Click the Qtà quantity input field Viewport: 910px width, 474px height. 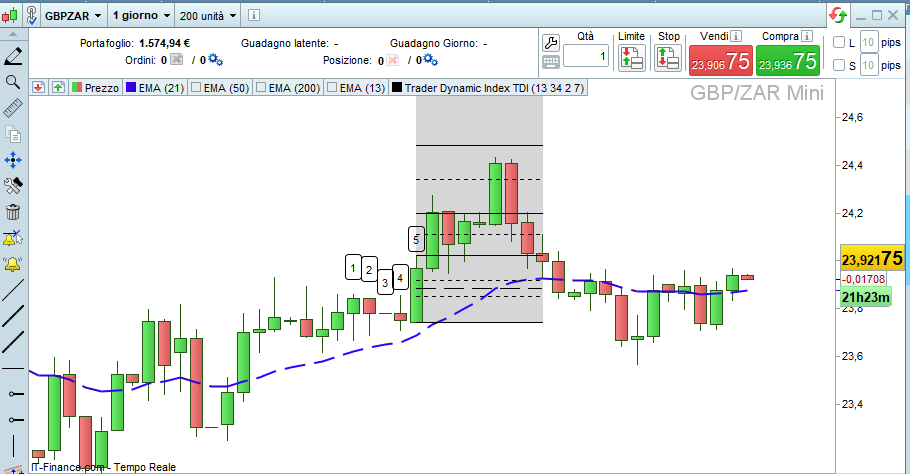click(586, 56)
